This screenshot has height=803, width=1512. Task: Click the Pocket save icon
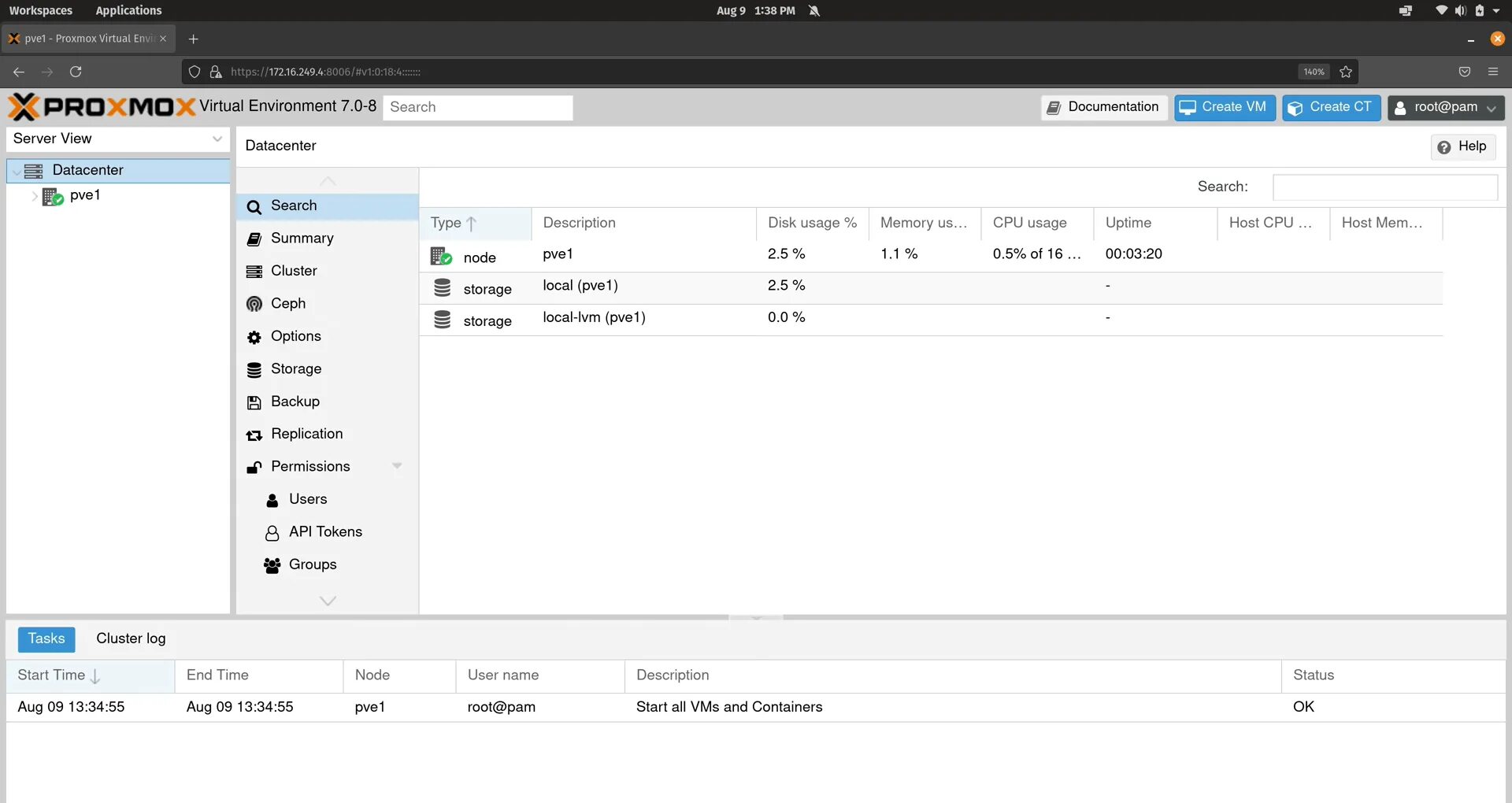(1464, 72)
